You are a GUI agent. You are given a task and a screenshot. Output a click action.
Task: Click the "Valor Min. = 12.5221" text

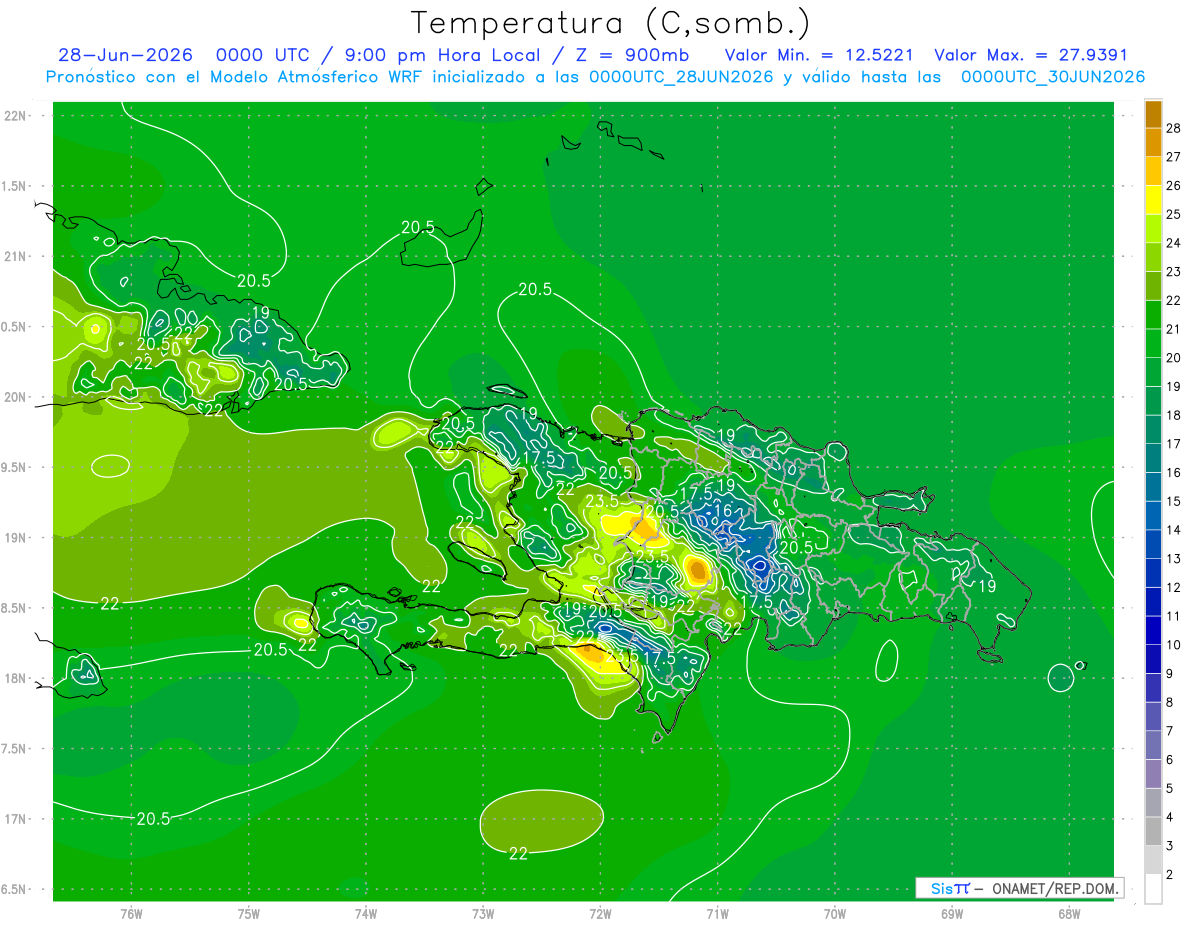[819, 55]
